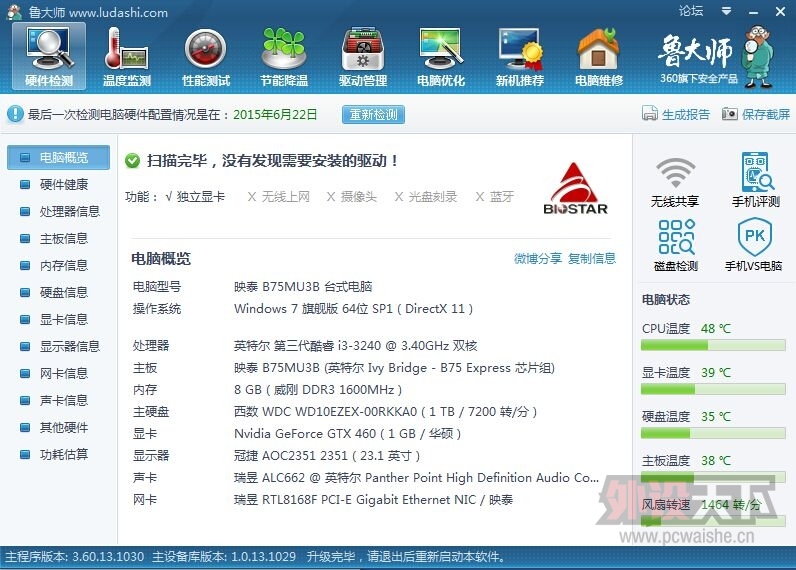
Task: Open the 电脑维修 repair tool
Action: [599, 56]
